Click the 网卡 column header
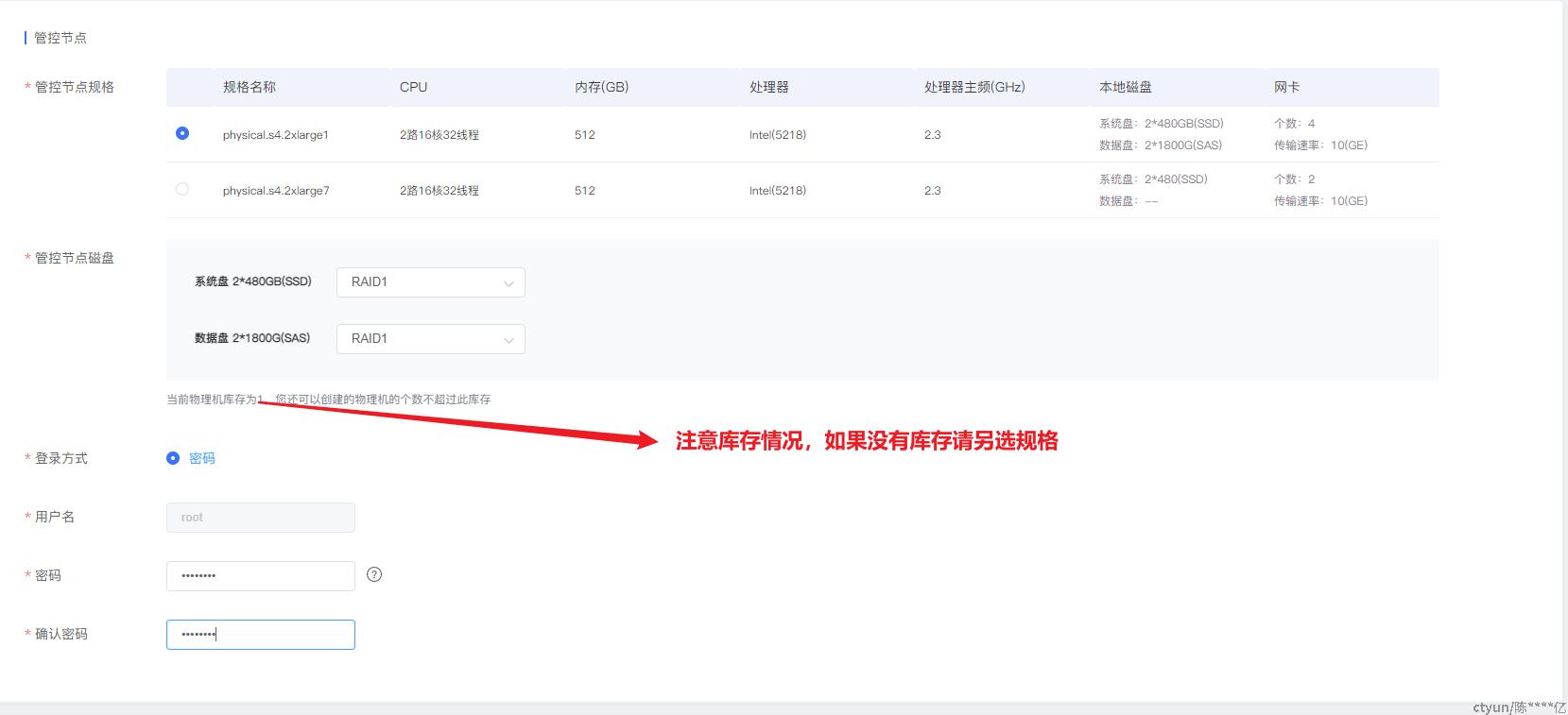The width and height of the screenshot is (1568, 715). pyautogui.click(x=1286, y=87)
